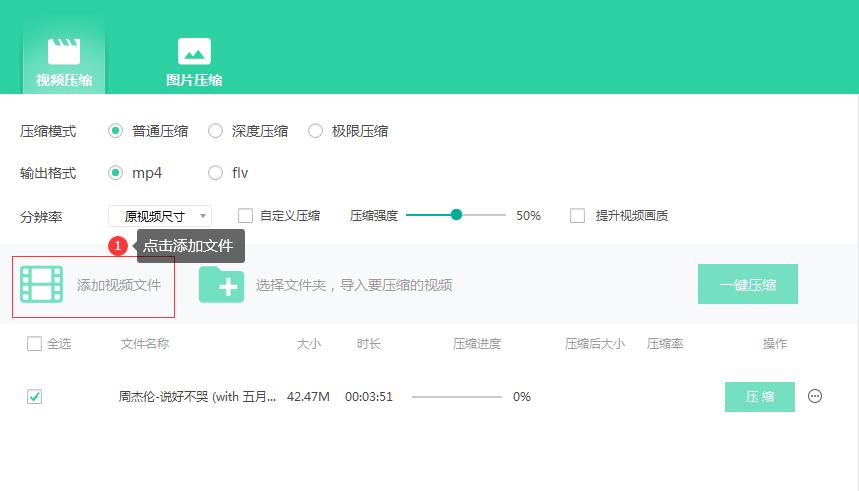Start compression with 一键压缩 button
Viewport: 859px width, 491px height.
click(748, 284)
